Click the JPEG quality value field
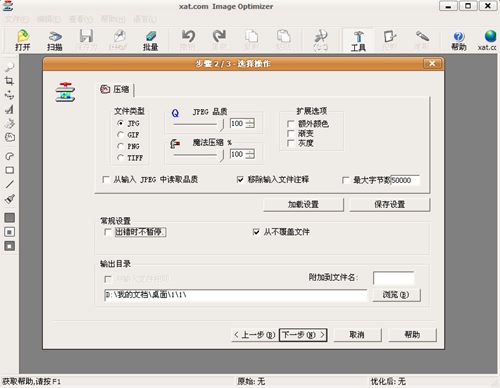 [x=237, y=123]
